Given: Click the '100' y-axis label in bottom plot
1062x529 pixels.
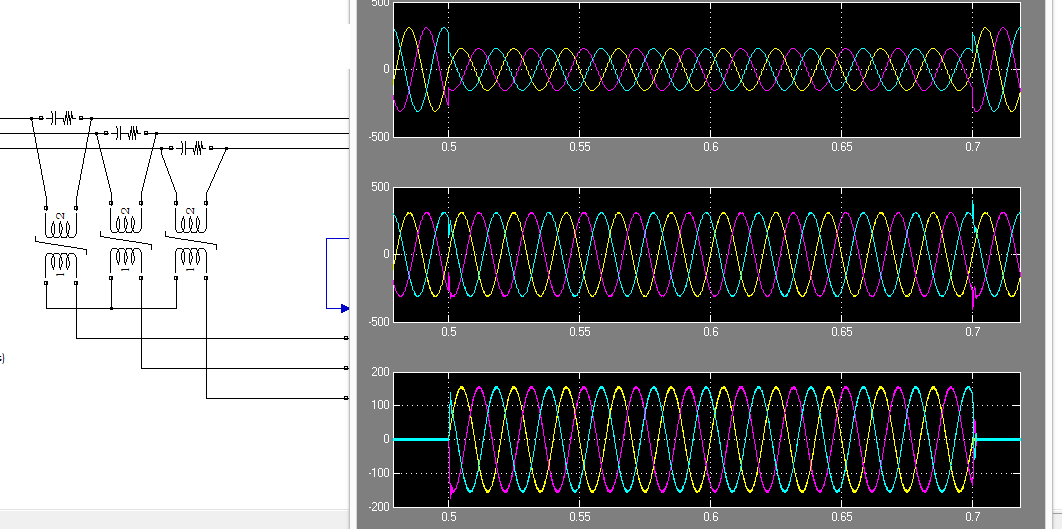Looking at the screenshot, I should tap(381, 406).
